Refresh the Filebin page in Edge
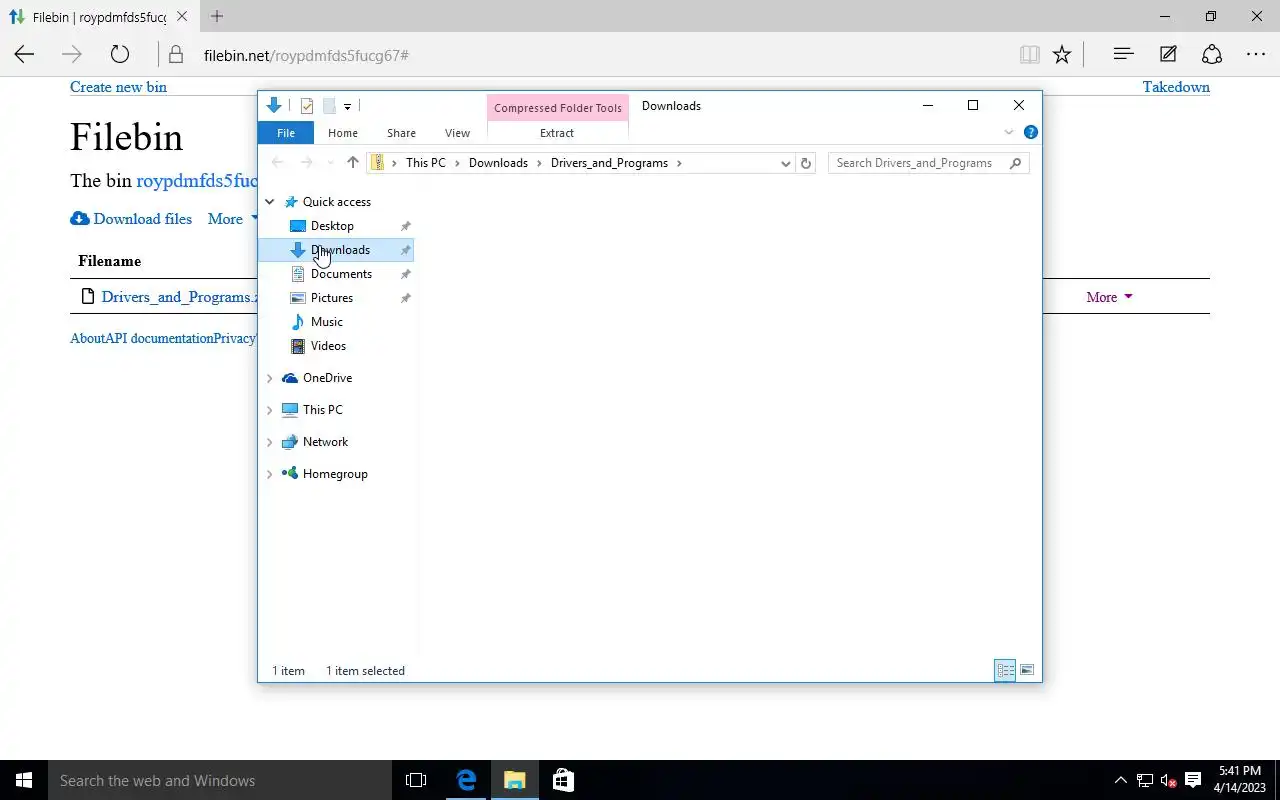Viewport: 1280px width, 800px height. click(x=119, y=55)
